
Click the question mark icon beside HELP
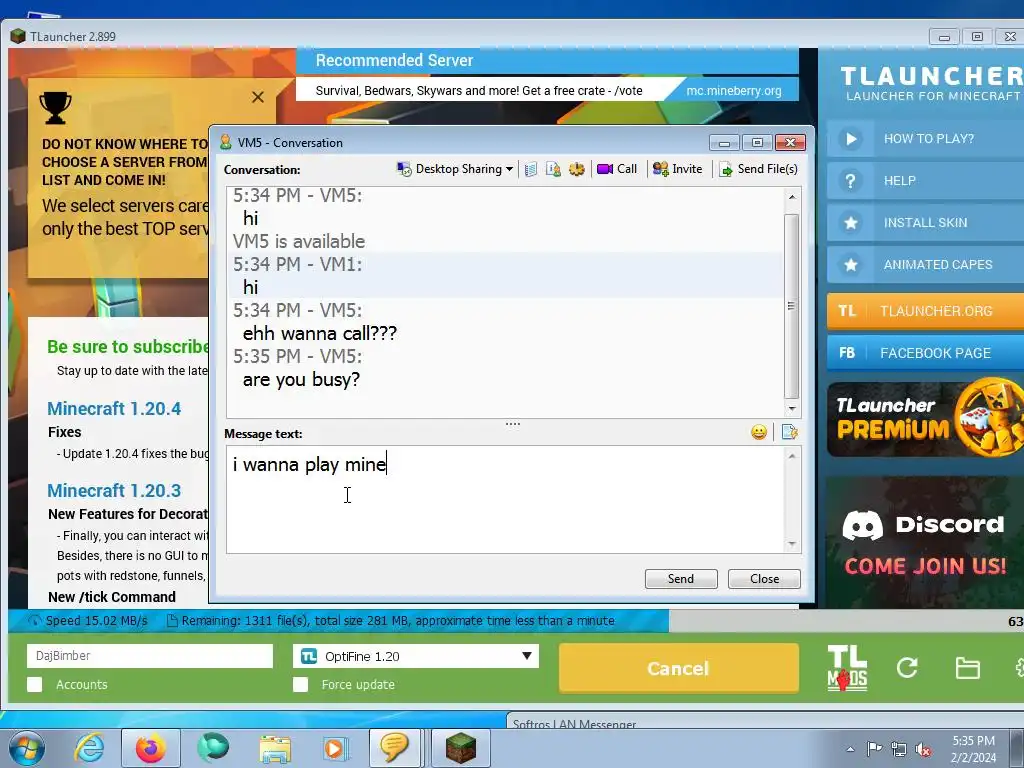pos(850,181)
